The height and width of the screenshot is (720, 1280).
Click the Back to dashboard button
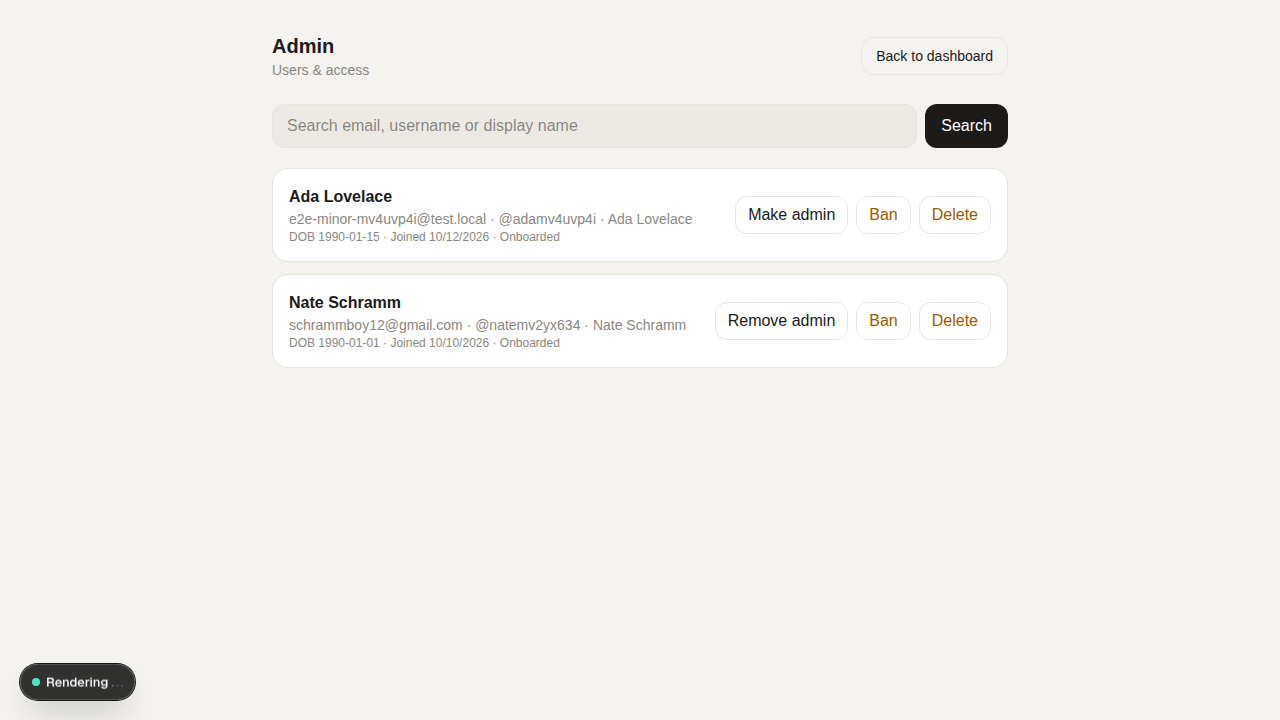934,56
